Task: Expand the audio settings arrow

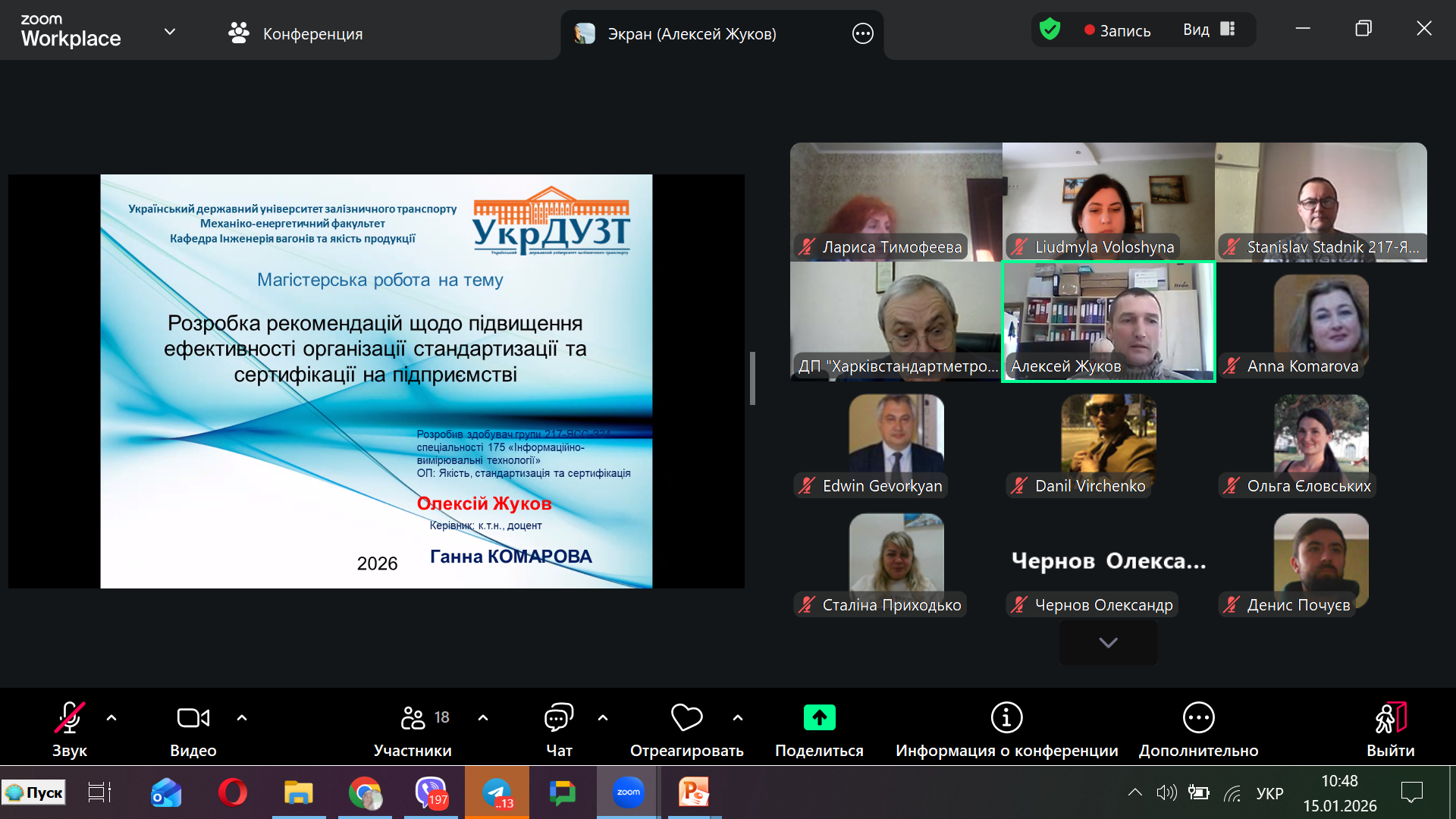Action: click(111, 717)
